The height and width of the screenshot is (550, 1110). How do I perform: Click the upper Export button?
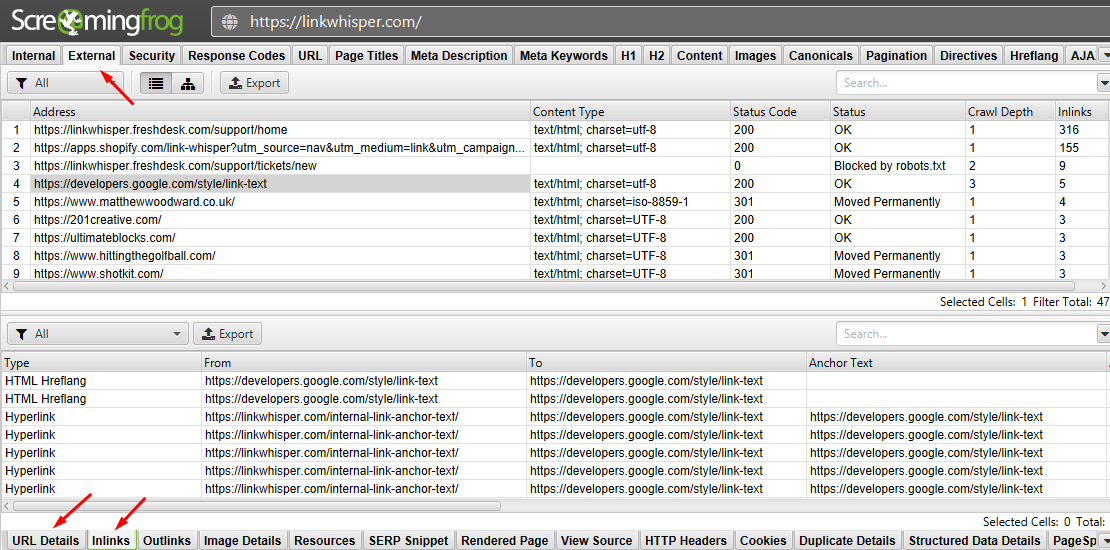click(x=254, y=83)
